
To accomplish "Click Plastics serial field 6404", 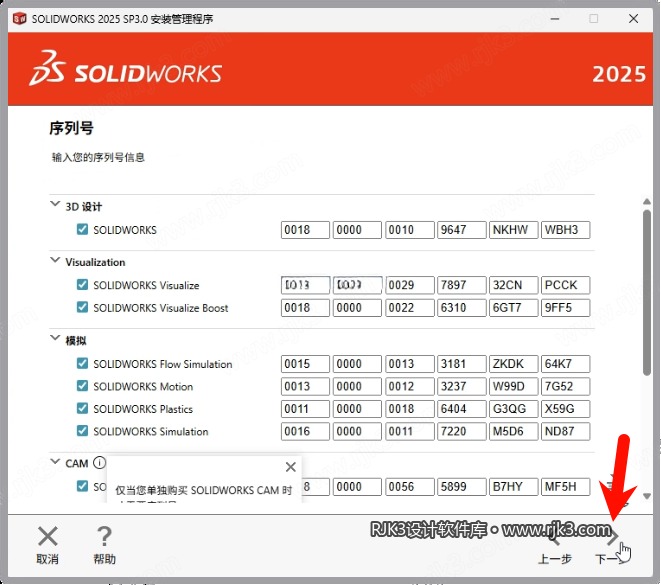I will 462,409.
